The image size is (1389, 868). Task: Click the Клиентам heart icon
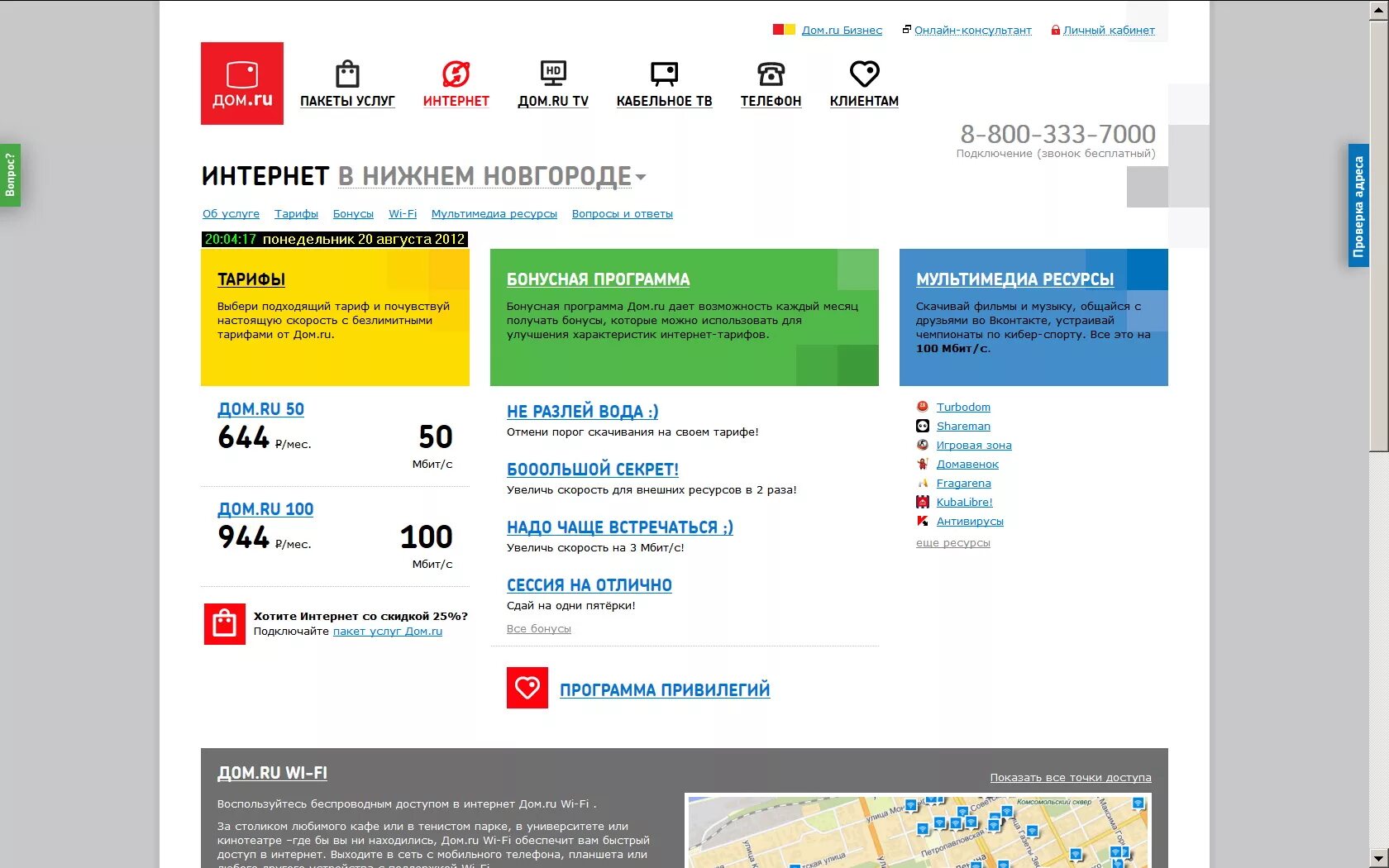tap(864, 74)
